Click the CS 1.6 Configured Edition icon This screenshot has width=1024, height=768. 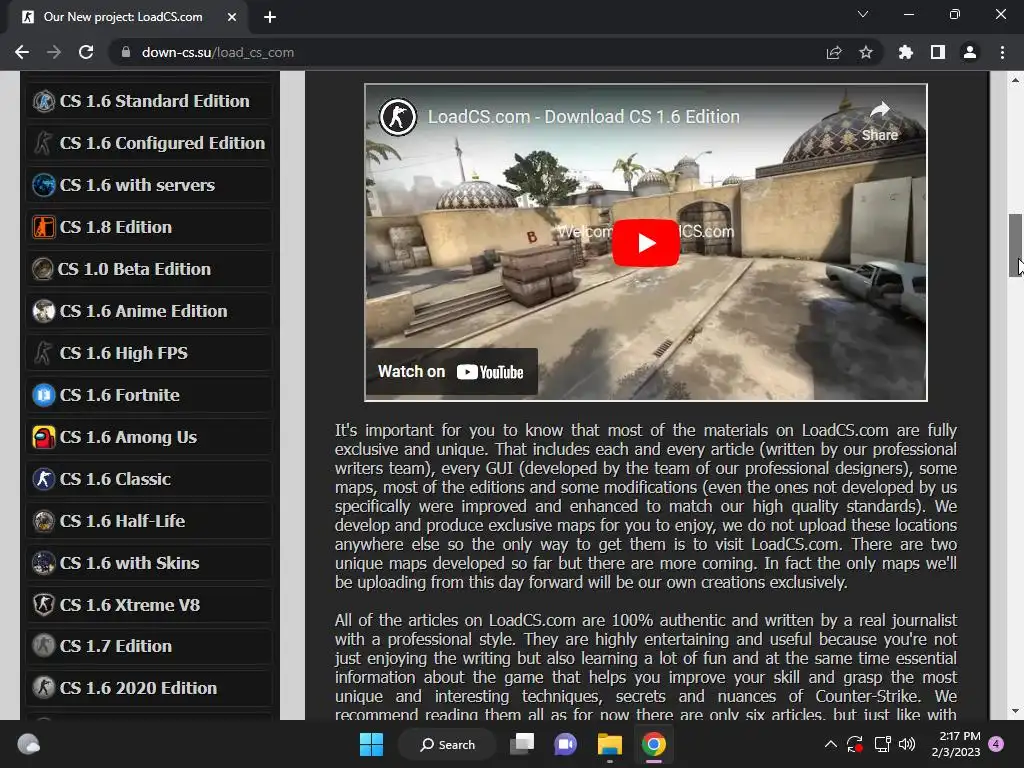tap(44, 143)
